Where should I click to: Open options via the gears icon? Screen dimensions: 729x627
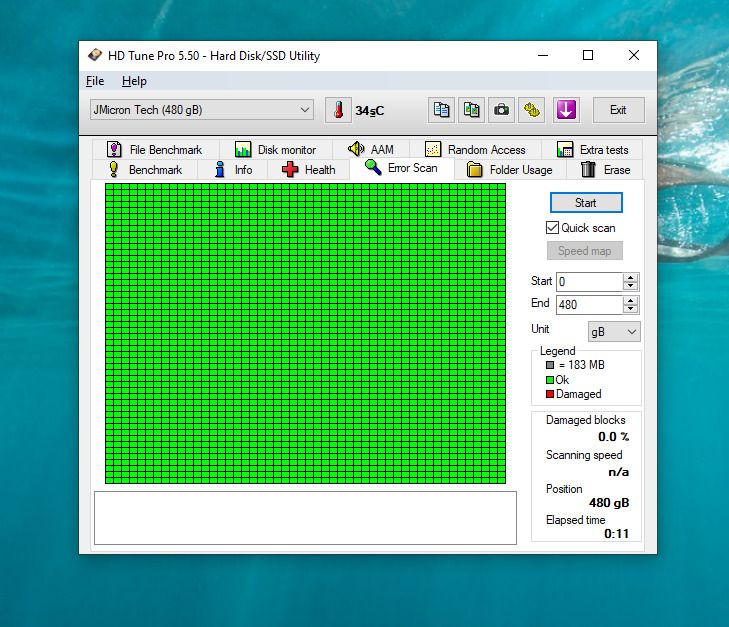(532, 110)
